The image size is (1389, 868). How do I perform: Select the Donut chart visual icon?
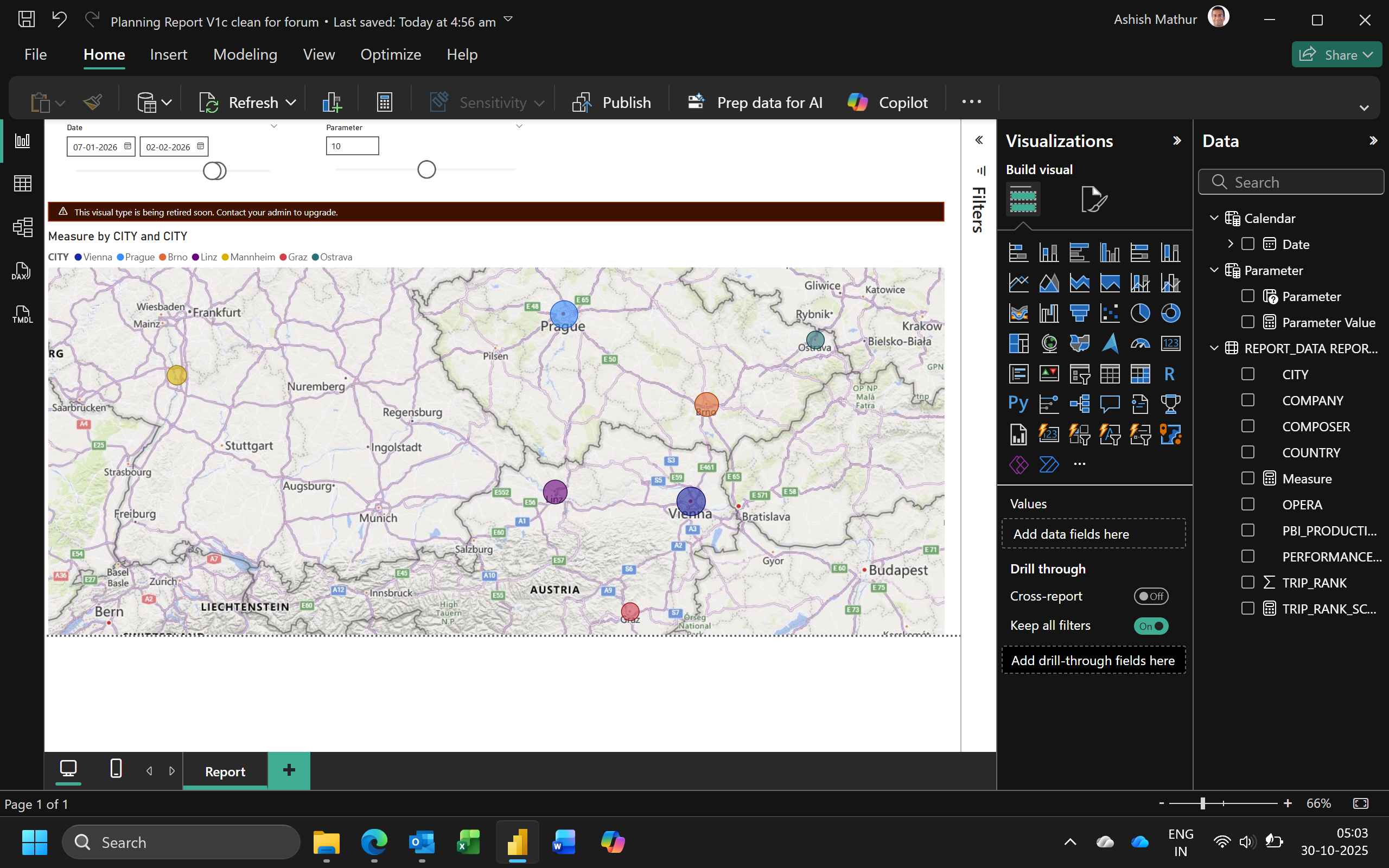click(x=1170, y=313)
